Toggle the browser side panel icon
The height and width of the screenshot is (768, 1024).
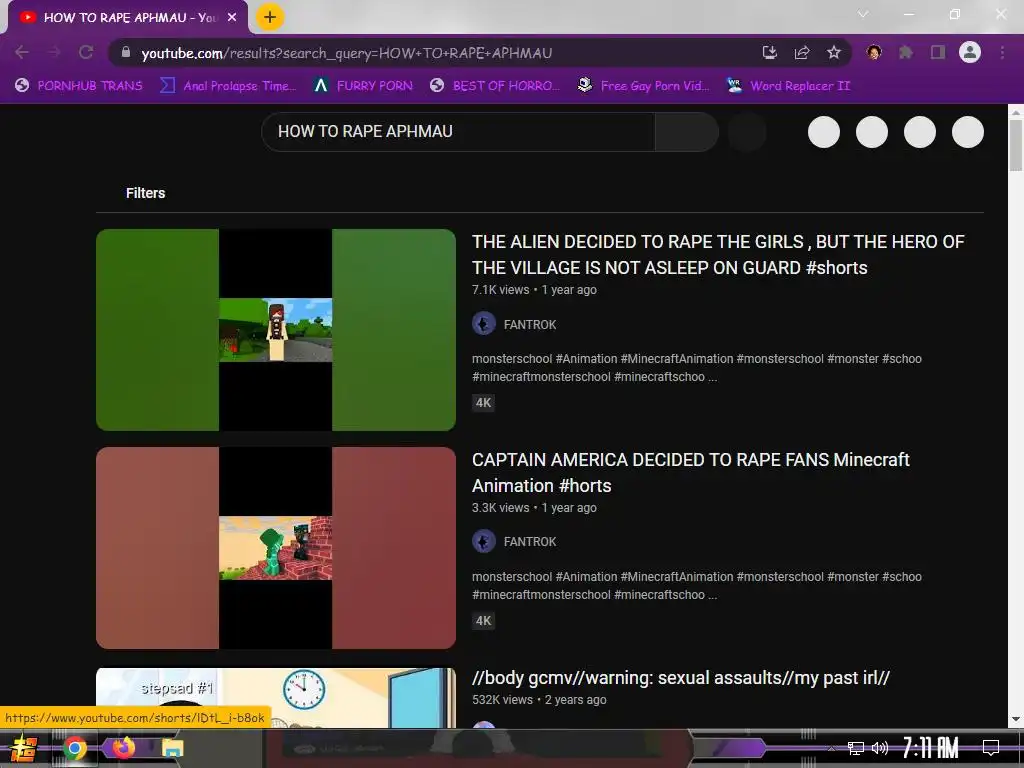click(938, 52)
